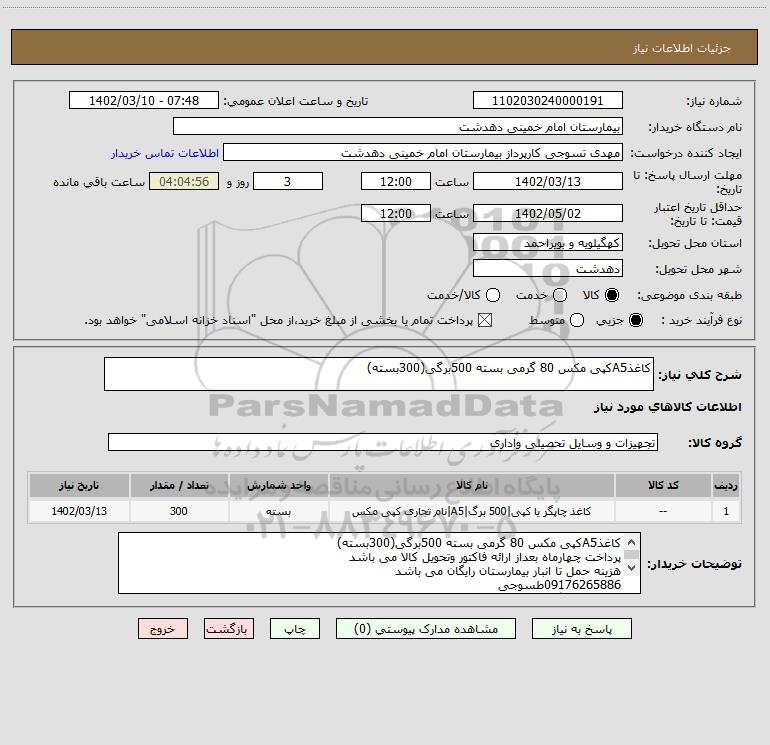Screen dimensions: 770x745
Task: Click row number 1 cell
Action: coord(726,511)
